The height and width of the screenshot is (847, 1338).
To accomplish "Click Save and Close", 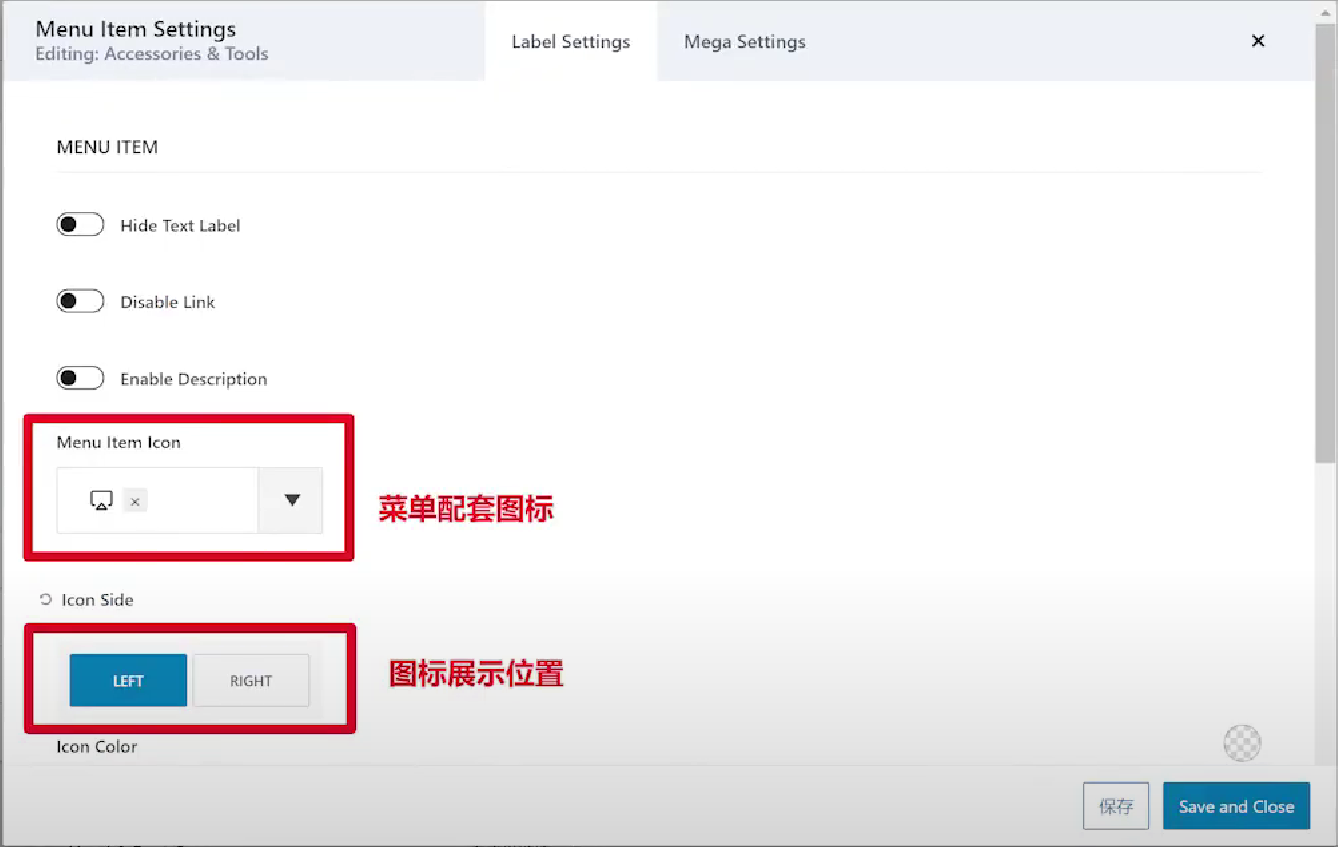I will [x=1236, y=807].
